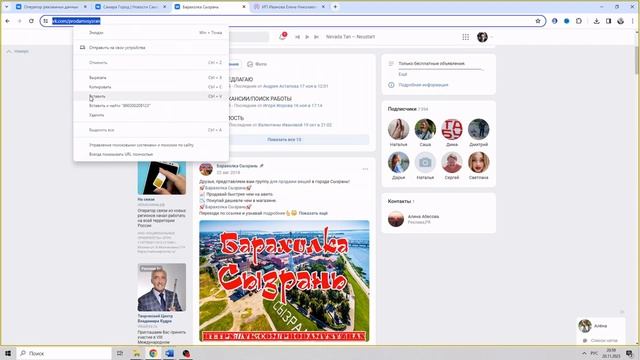Open subscriber Наталья with the first-row photo avatar

coord(398,129)
